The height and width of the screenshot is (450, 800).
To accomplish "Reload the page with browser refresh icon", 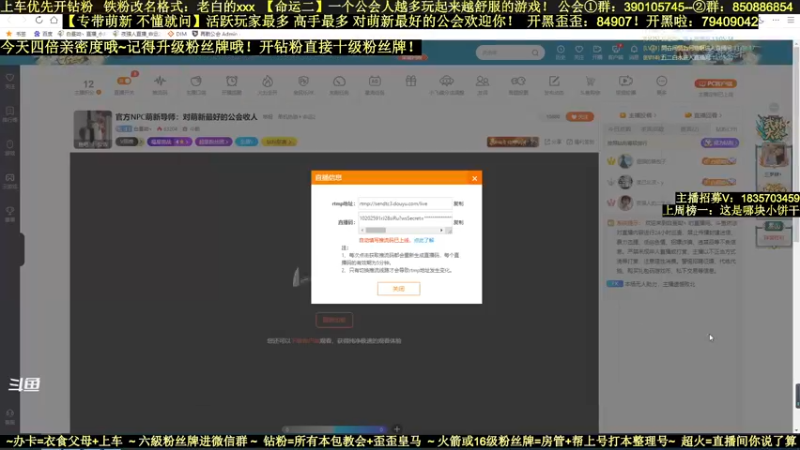I will coord(39,20).
